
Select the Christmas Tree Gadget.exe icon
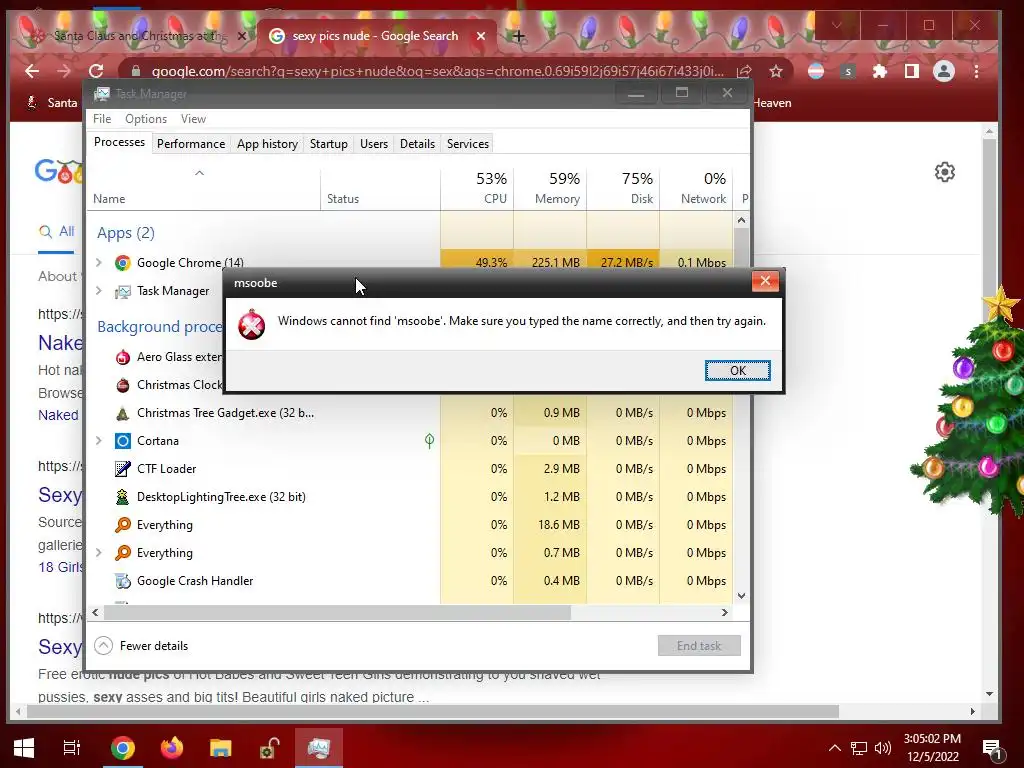point(122,413)
